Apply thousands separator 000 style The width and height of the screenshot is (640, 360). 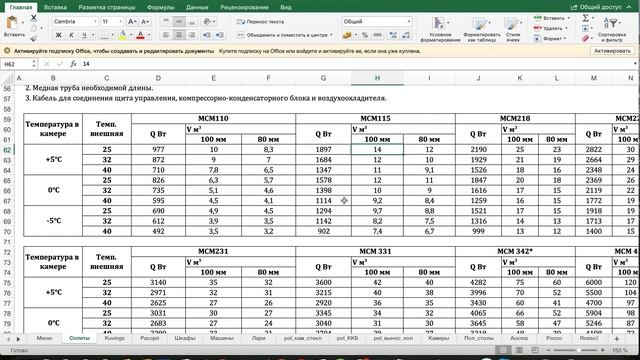tap(378, 35)
